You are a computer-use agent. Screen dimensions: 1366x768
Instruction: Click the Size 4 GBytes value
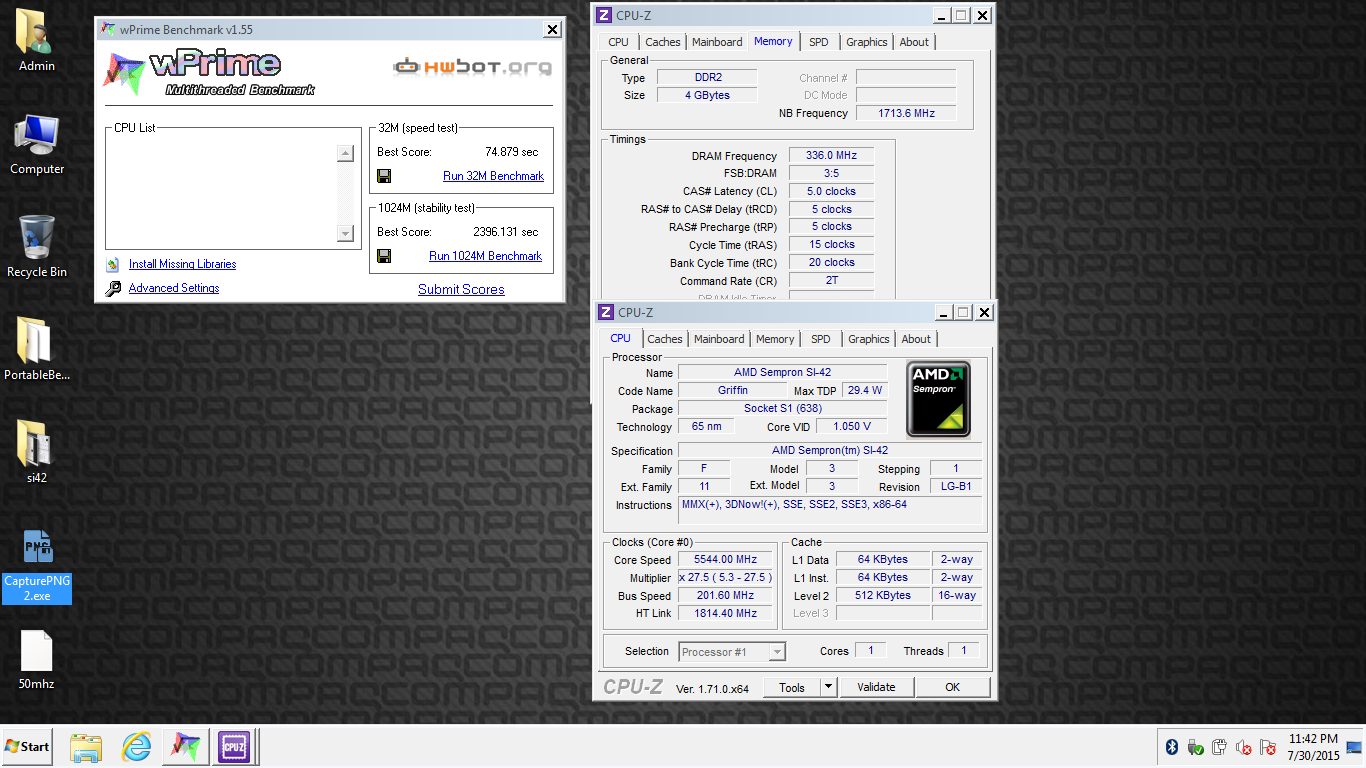point(707,96)
